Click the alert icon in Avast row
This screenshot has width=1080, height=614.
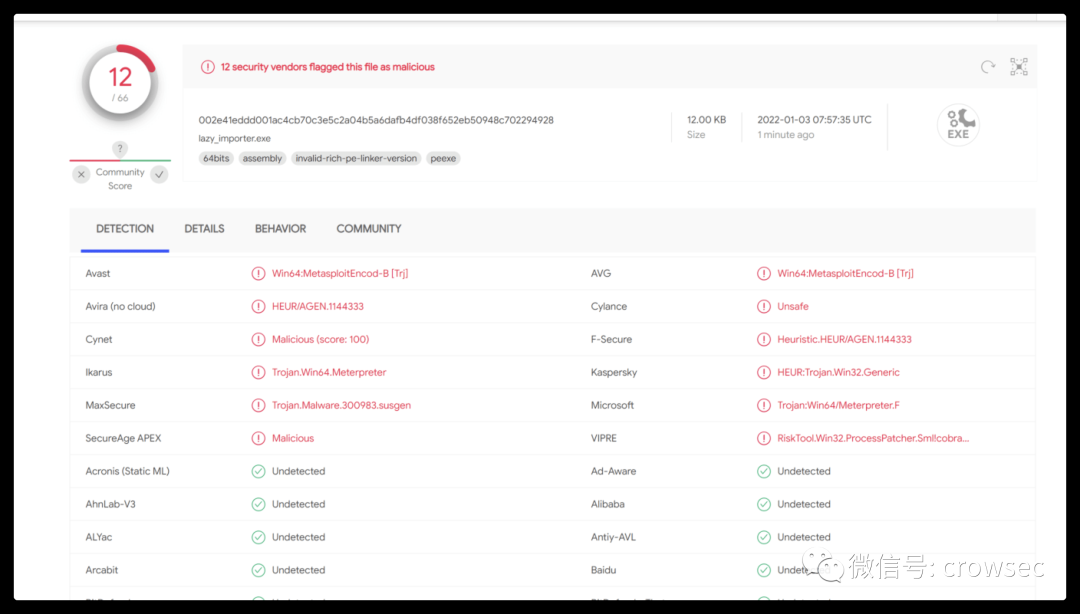pyautogui.click(x=258, y=274)
